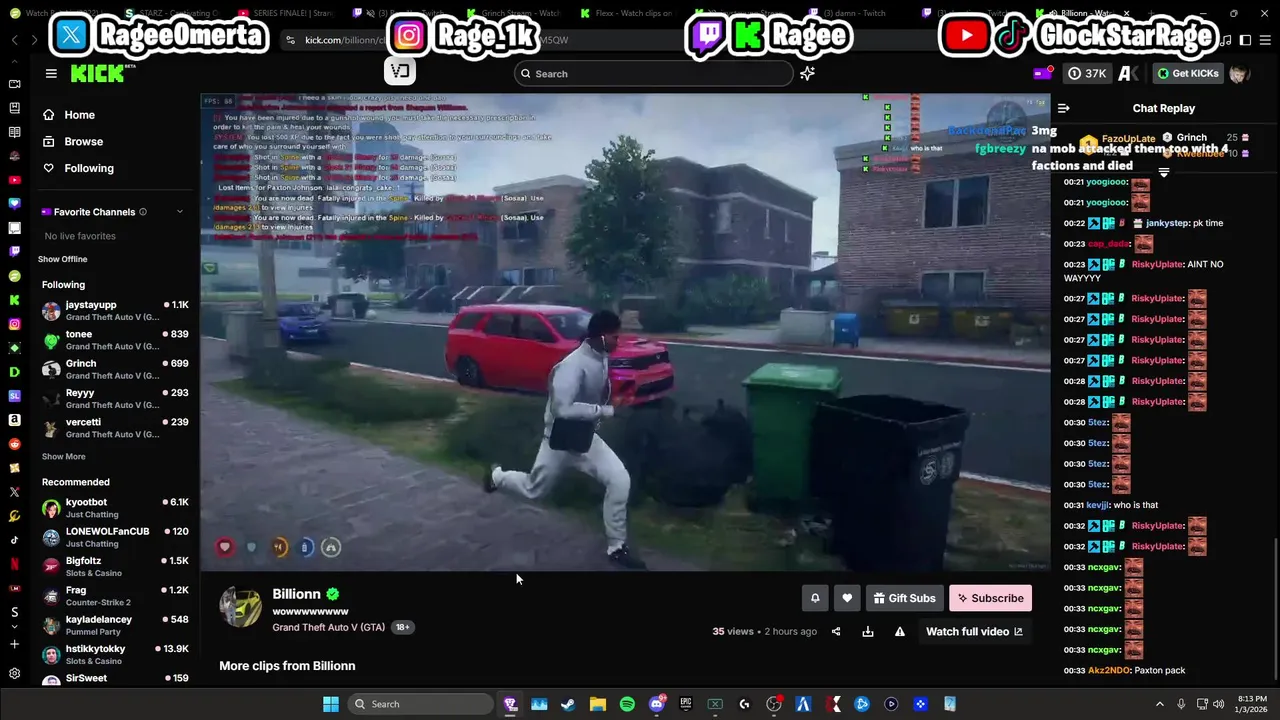The image size is (1280, 720).
Task: Open recommended channel Frag
Action: (x=115, y=596)
